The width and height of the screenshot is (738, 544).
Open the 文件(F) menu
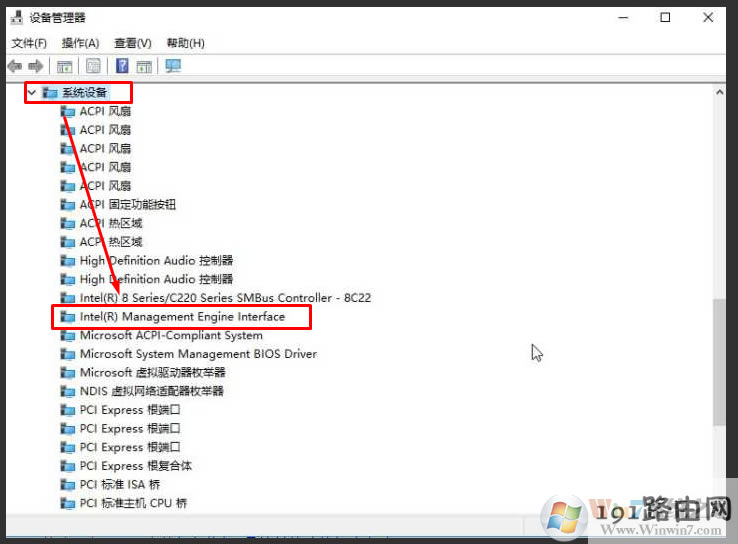click(x=29, y=43)
